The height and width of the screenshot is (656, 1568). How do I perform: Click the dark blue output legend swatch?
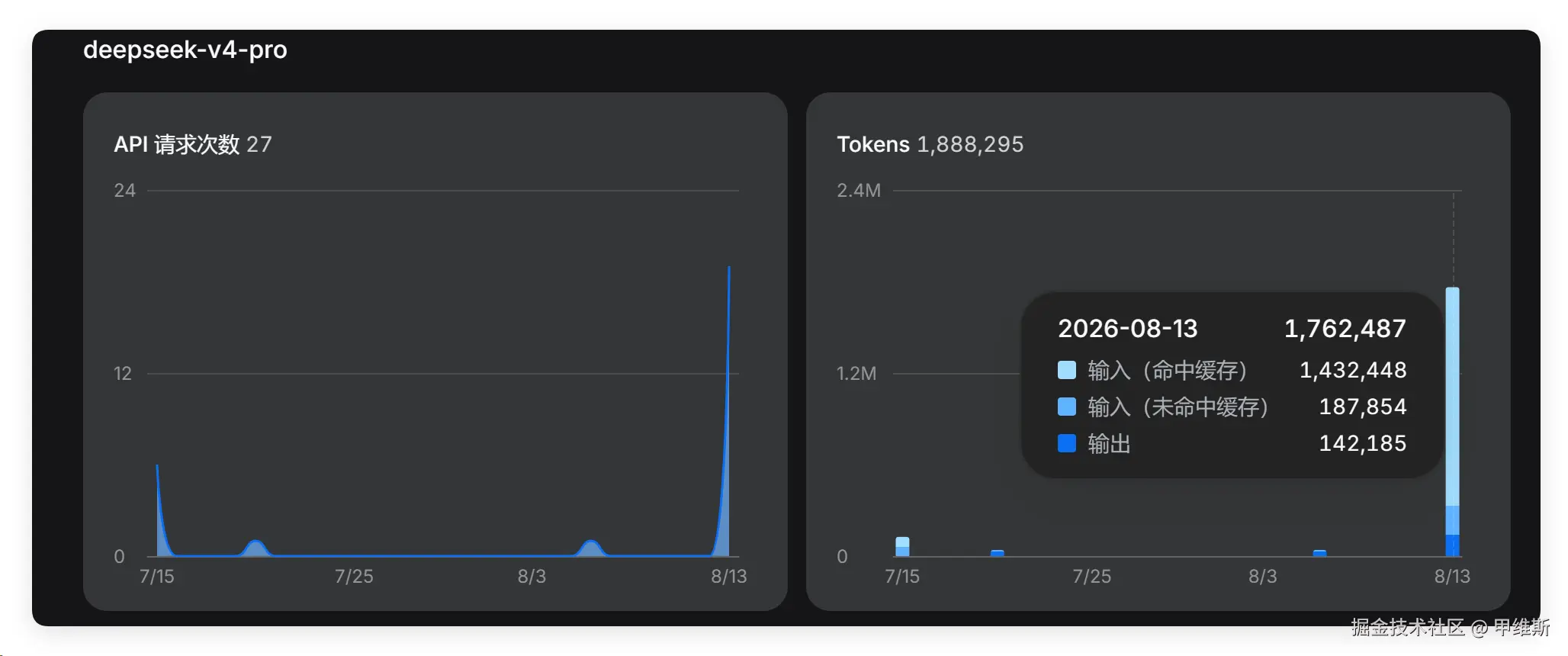pyautogui.click(x=1067, y=443)
